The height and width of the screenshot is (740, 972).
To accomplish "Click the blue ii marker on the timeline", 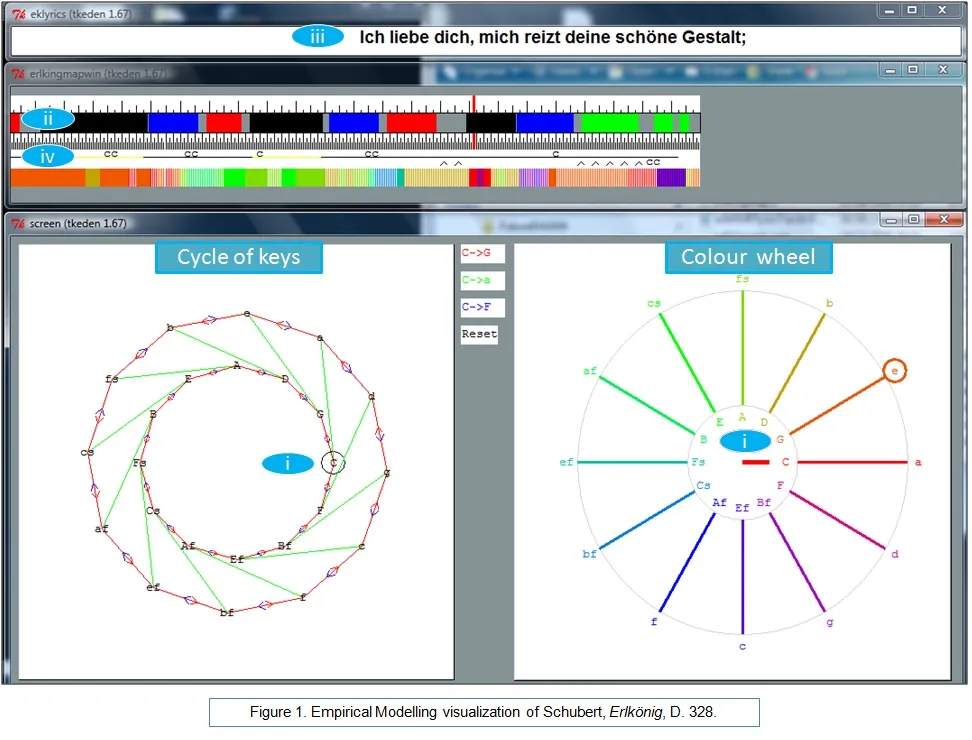I will [x=48, y=118].
